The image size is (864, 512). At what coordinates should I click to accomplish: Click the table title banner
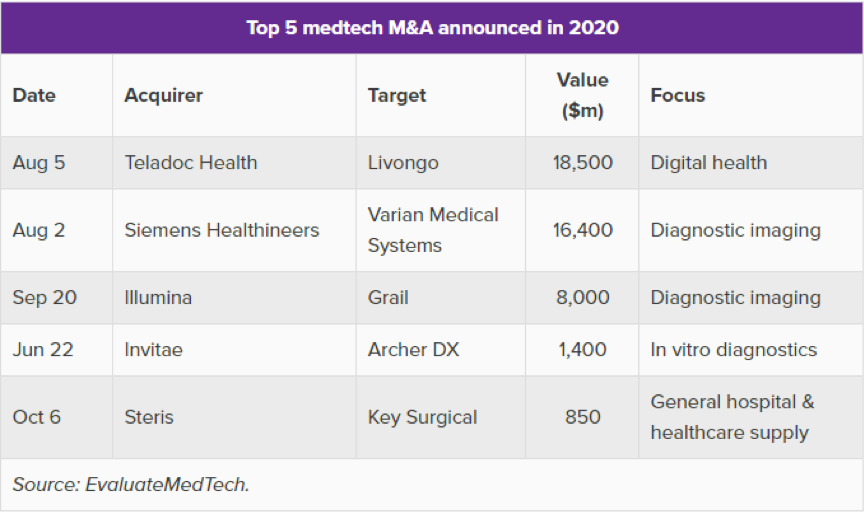(x=432, y=27)
